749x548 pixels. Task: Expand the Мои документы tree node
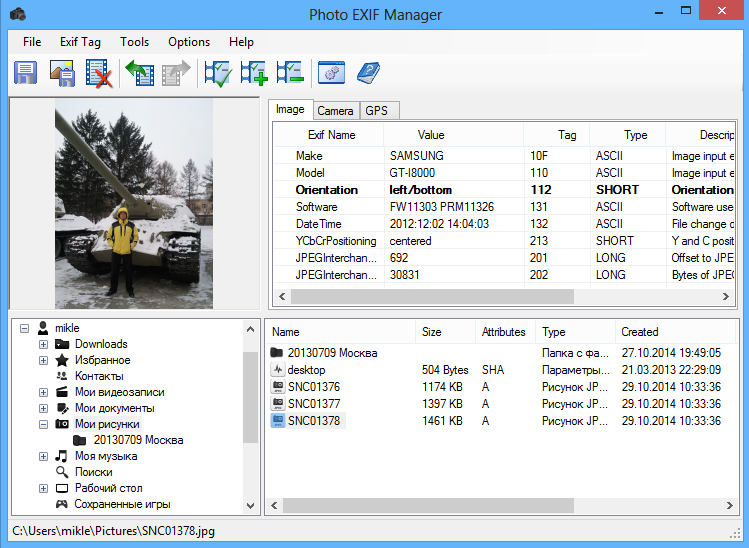coord(43,408)
